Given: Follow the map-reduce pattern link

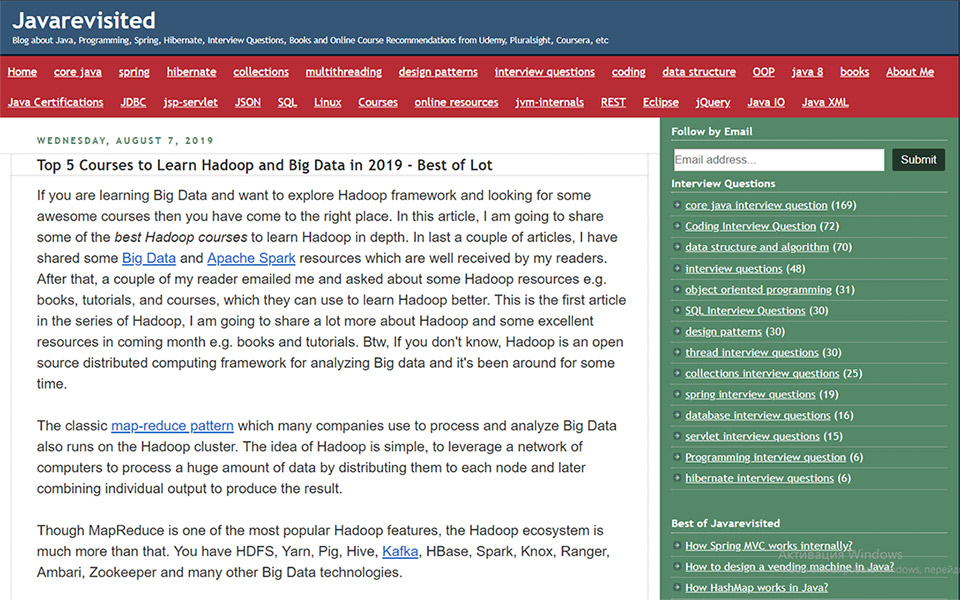Looking at the screenshot, I should 172,426.
